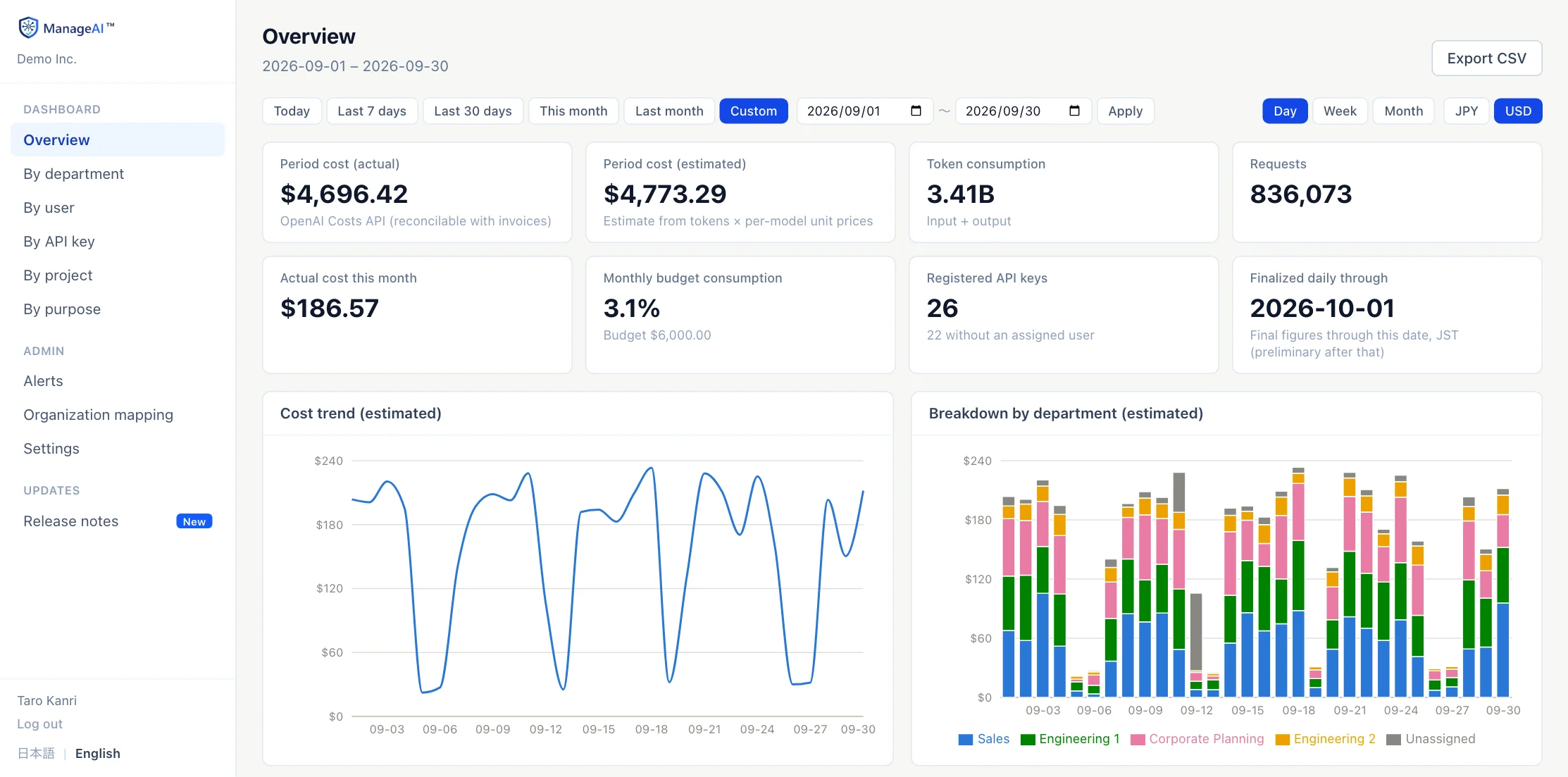This screenshot has height=777, width=1568.
Task: Open the end date calendar picker icon
Action: coord(1074,111)
